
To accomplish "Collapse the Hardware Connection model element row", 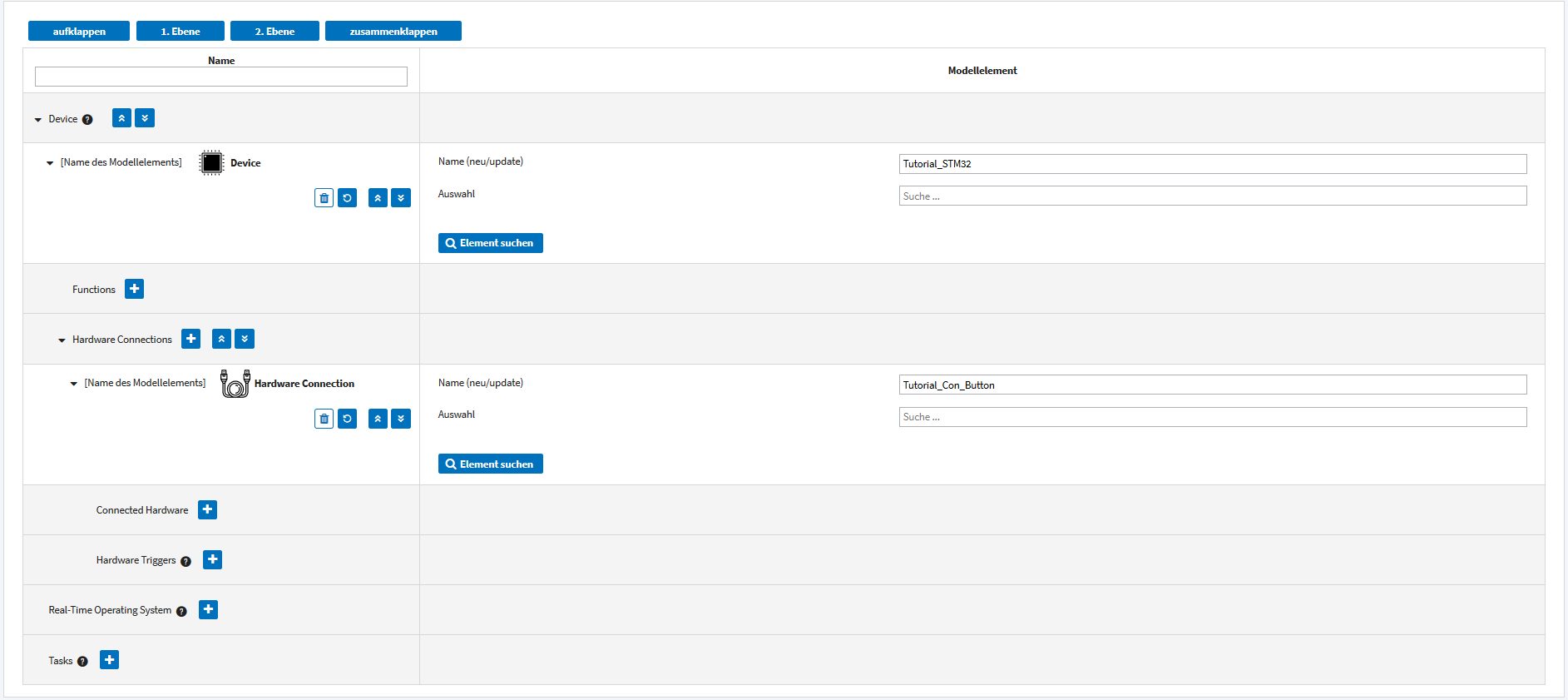I will coord(74,384).
